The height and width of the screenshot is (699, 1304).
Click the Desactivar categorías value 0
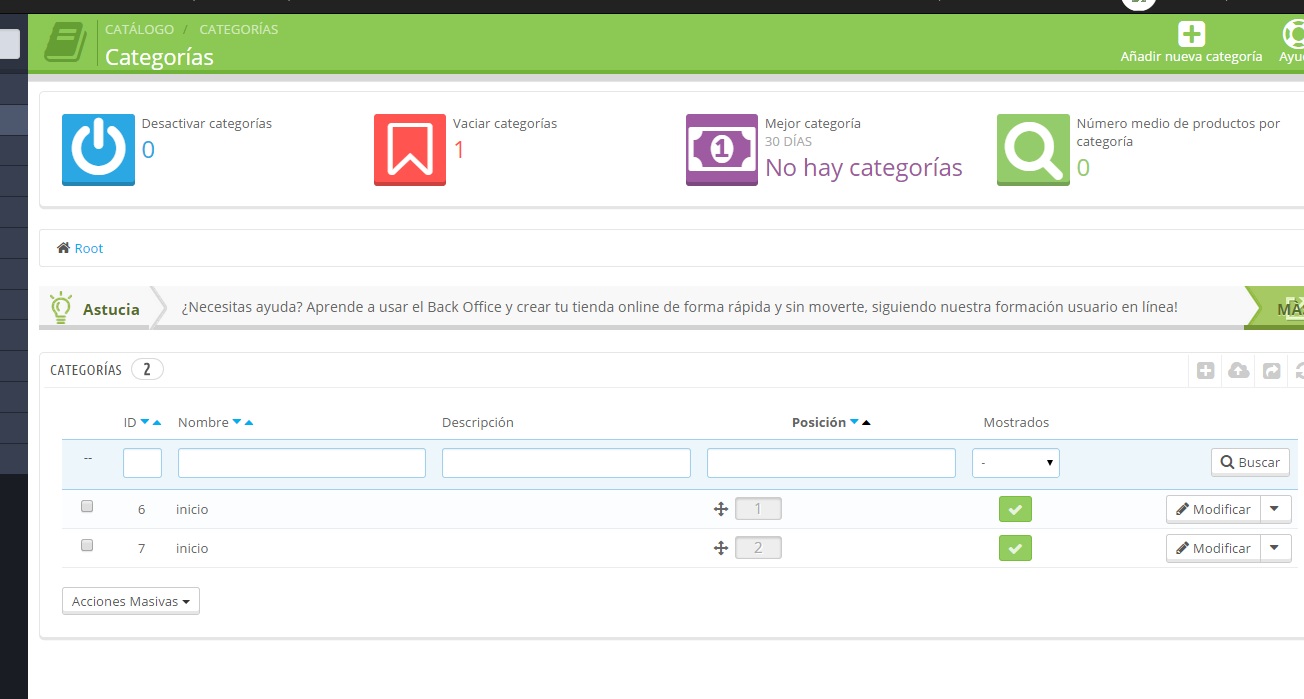tap(148, 150)
